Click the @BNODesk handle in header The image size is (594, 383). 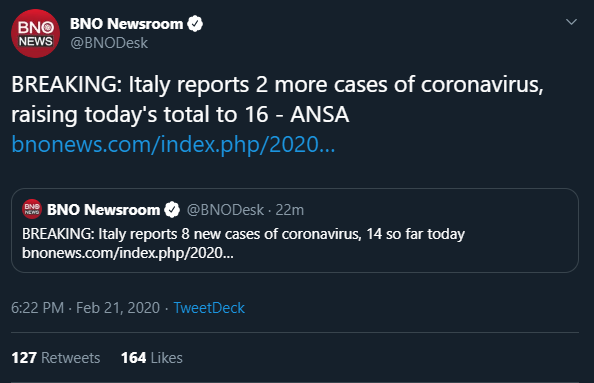109,43
